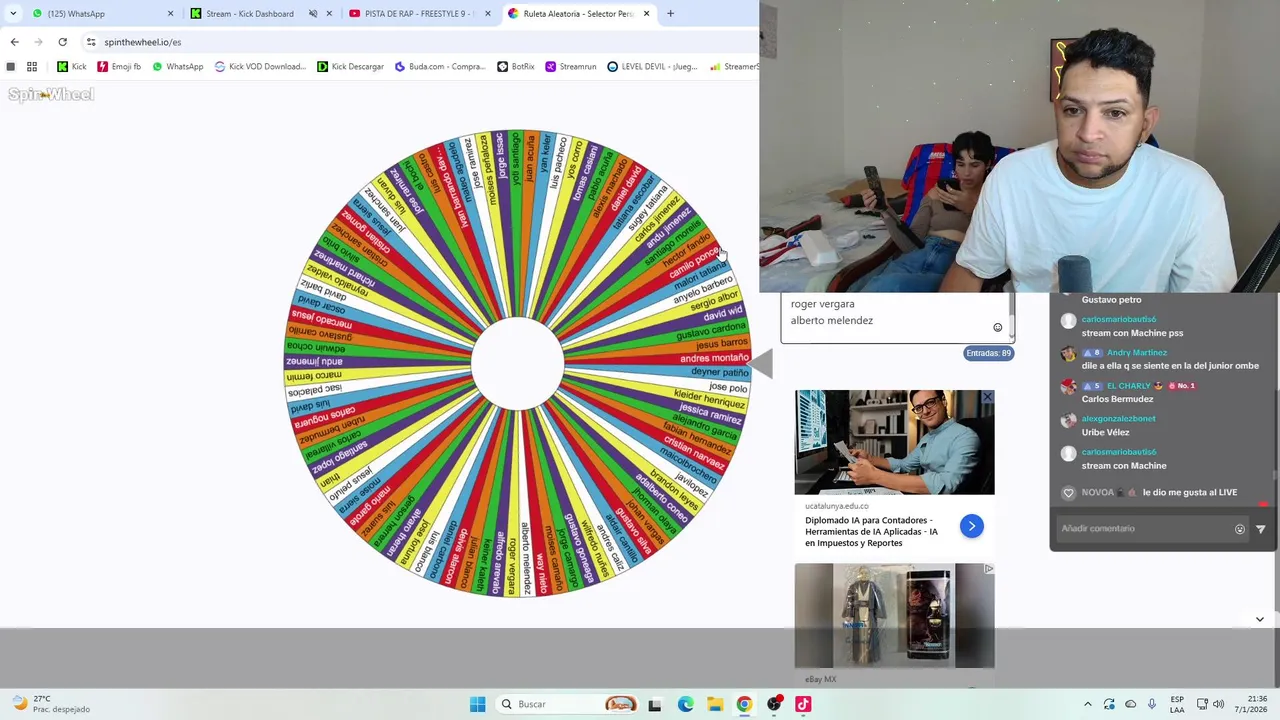The image size is (1280, 720).
Task: Open OBS Studio from the taskbar
Action: pyautogui.click(x=774, y=704)
